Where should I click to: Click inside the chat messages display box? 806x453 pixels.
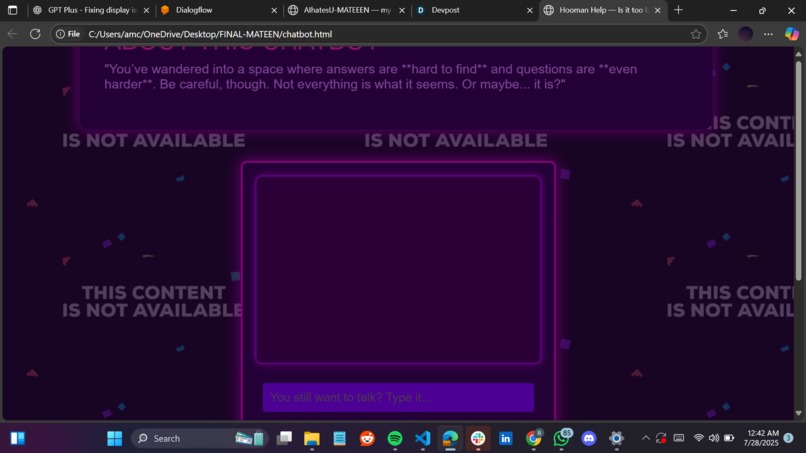[x=398, y=269]
